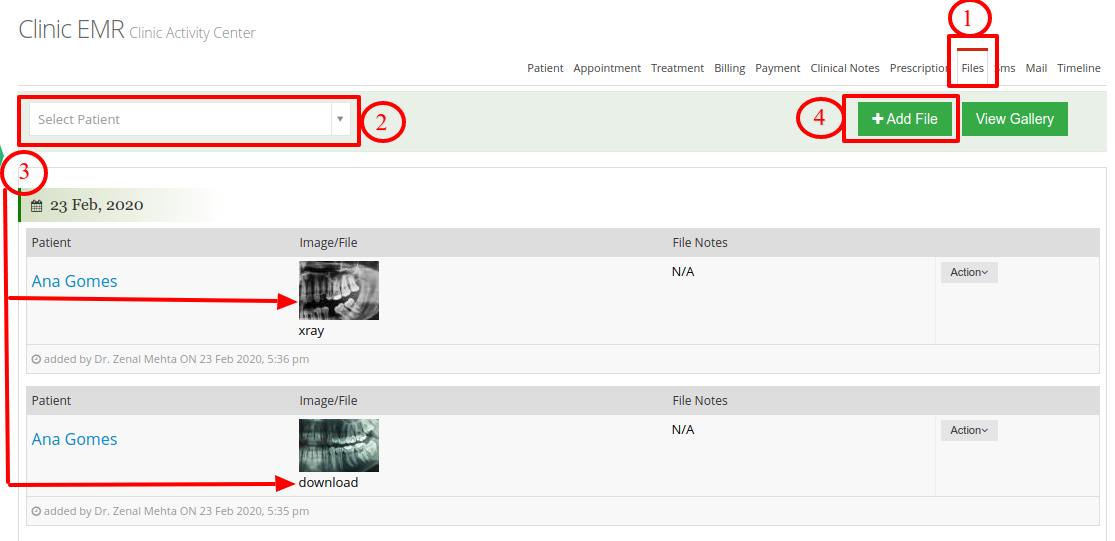Open Ana Gomes link in download row
This screenshot has height=541, width=1115.
(75, 439)
